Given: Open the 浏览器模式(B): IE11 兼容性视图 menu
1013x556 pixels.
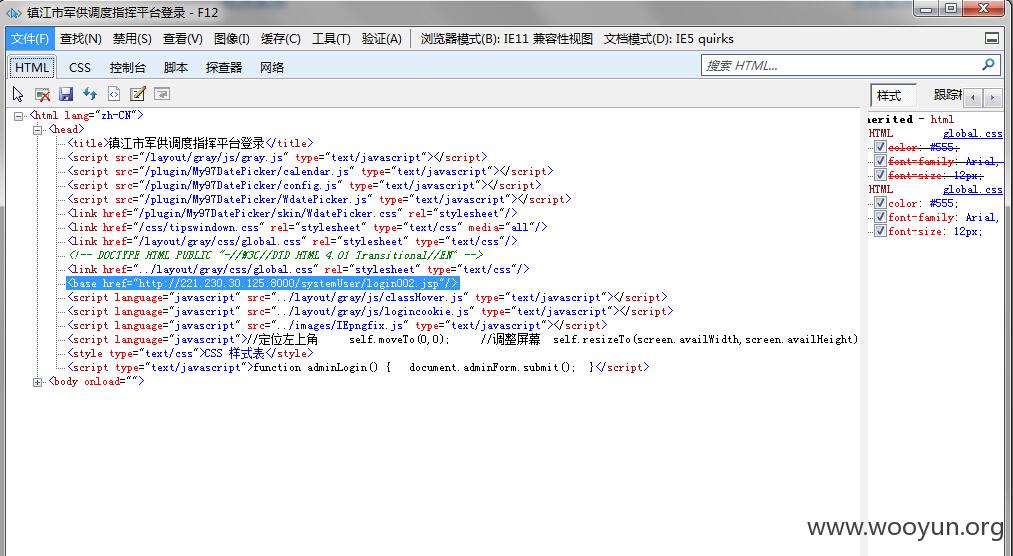Looking at the screenshot, I should point(506,39).
